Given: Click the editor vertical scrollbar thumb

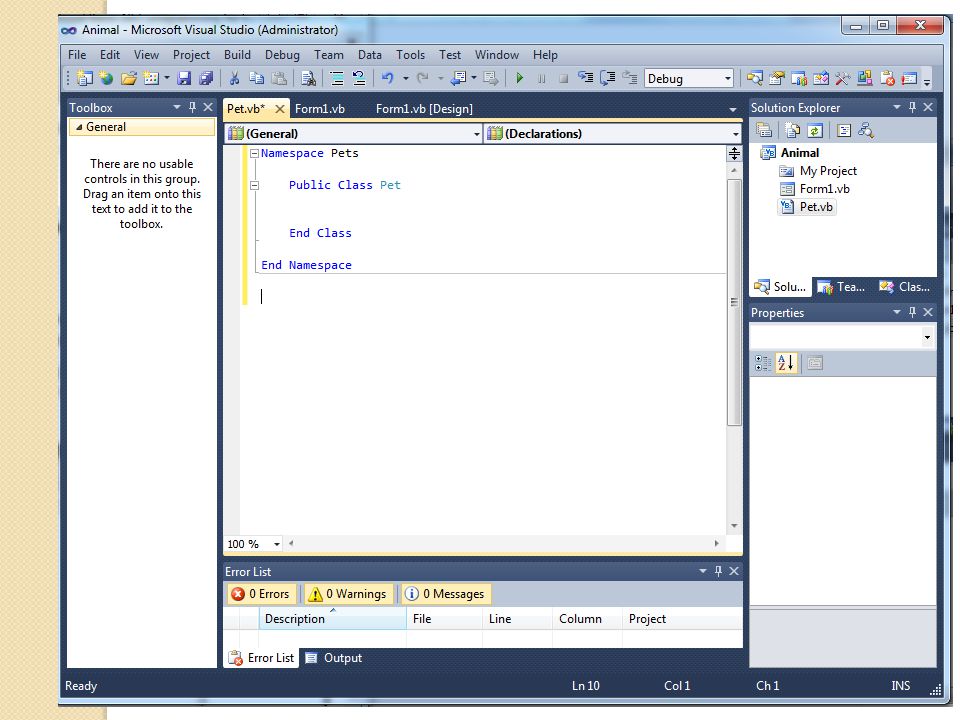Looking at the screenshot, I should pos(734,302).
